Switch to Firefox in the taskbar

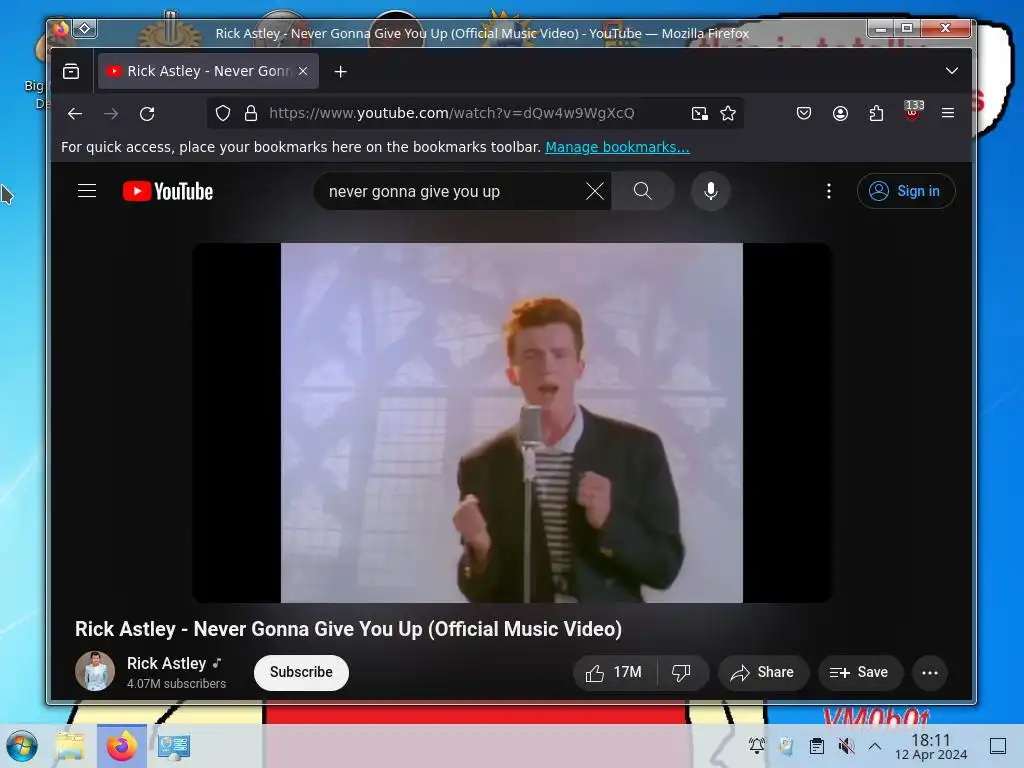[x=121, y=746]
